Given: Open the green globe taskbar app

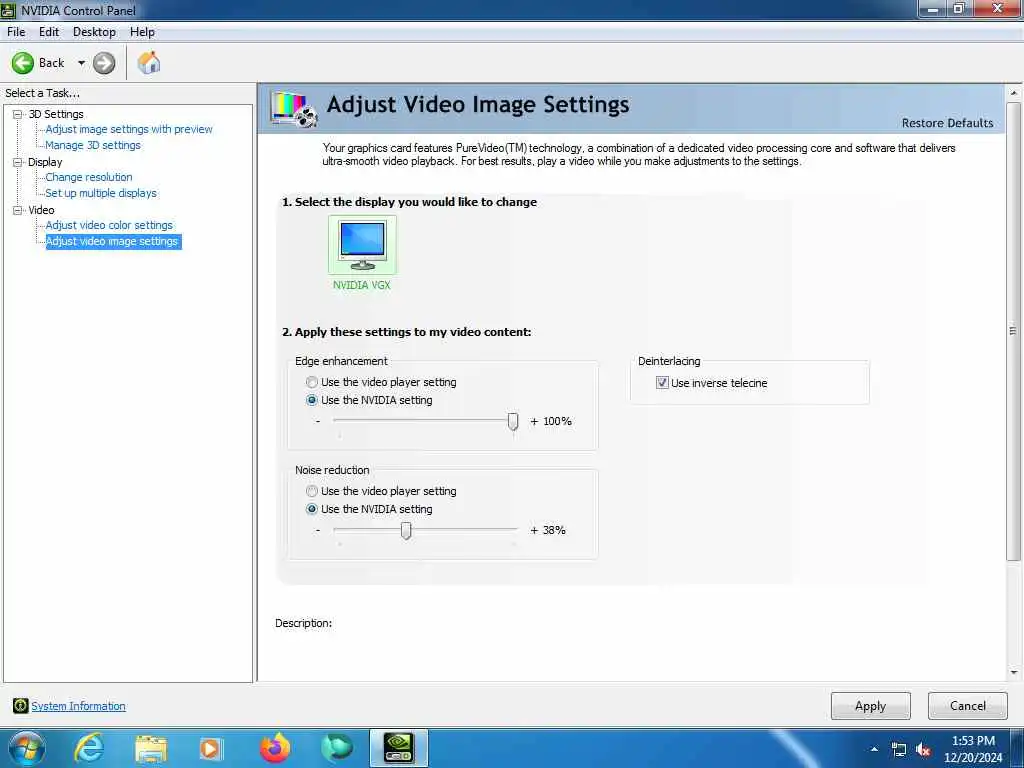Looking at the screenshot, I should pyautogui.click(x=337, y=748).
